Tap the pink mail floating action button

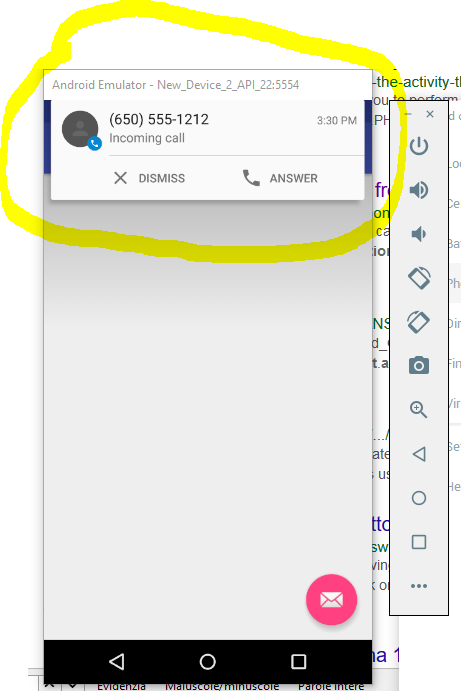pyautogui.click(x=331, y=599)
